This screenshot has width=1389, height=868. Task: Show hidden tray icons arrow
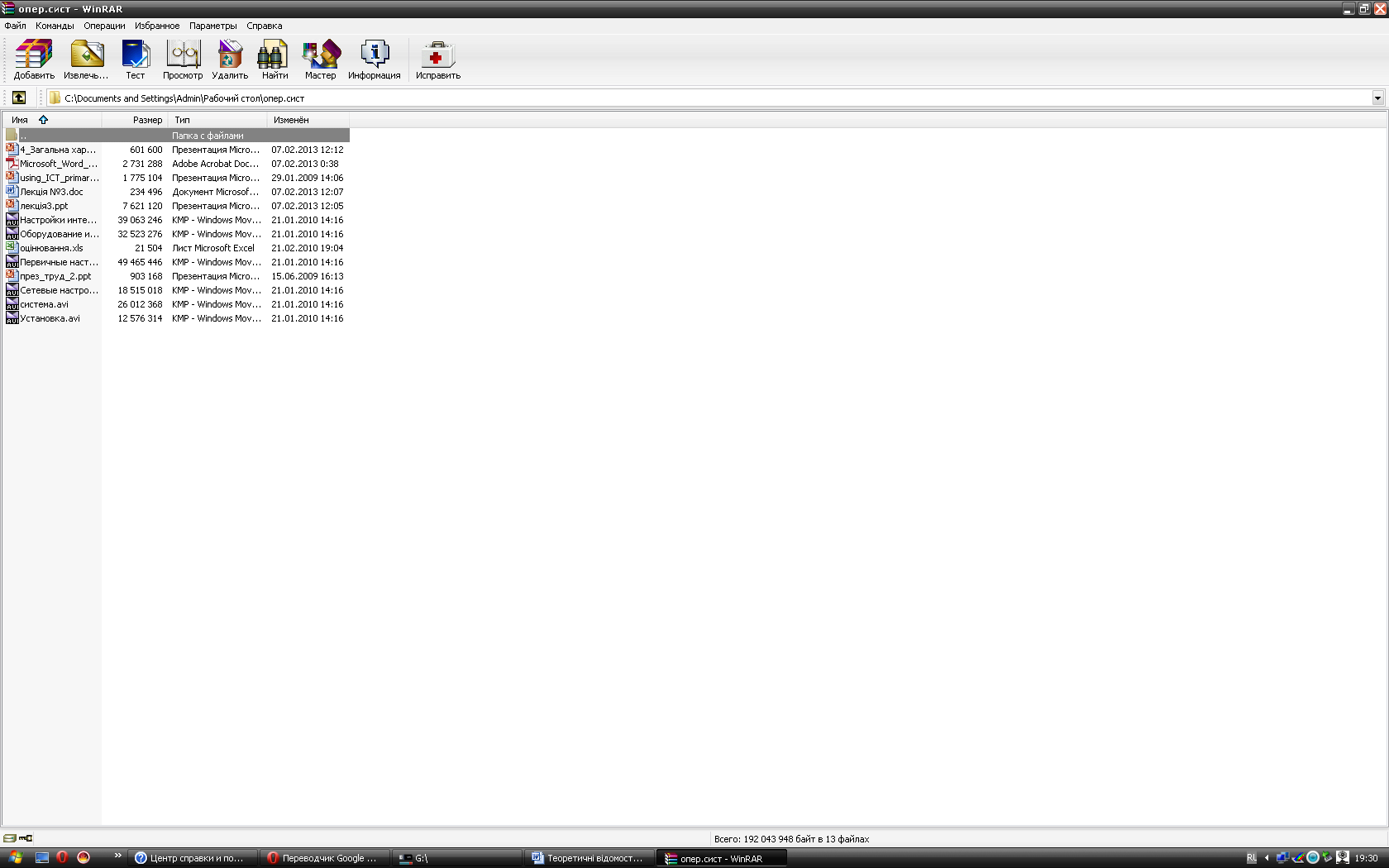pos(1267,858)
